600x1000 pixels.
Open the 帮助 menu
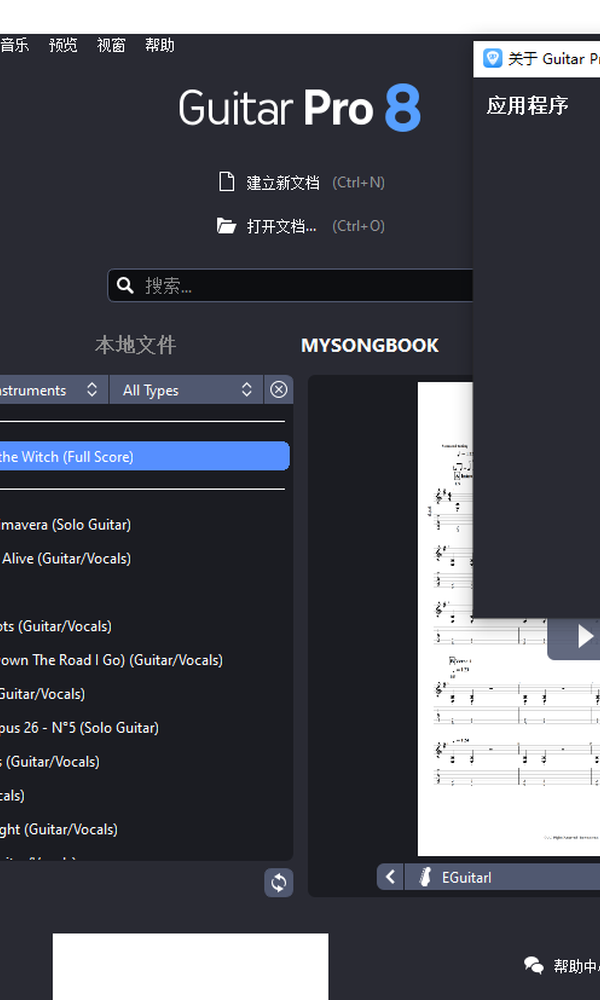point(159,45)
